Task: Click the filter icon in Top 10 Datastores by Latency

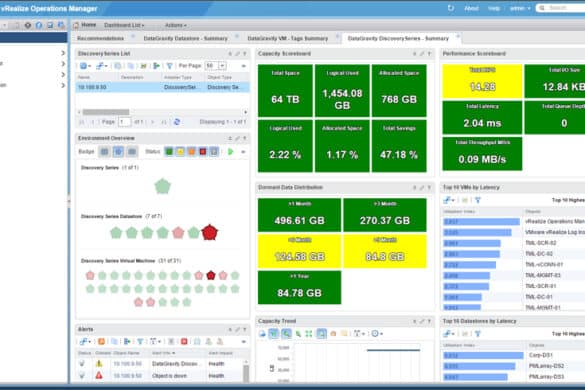Action: click(478, 334)
